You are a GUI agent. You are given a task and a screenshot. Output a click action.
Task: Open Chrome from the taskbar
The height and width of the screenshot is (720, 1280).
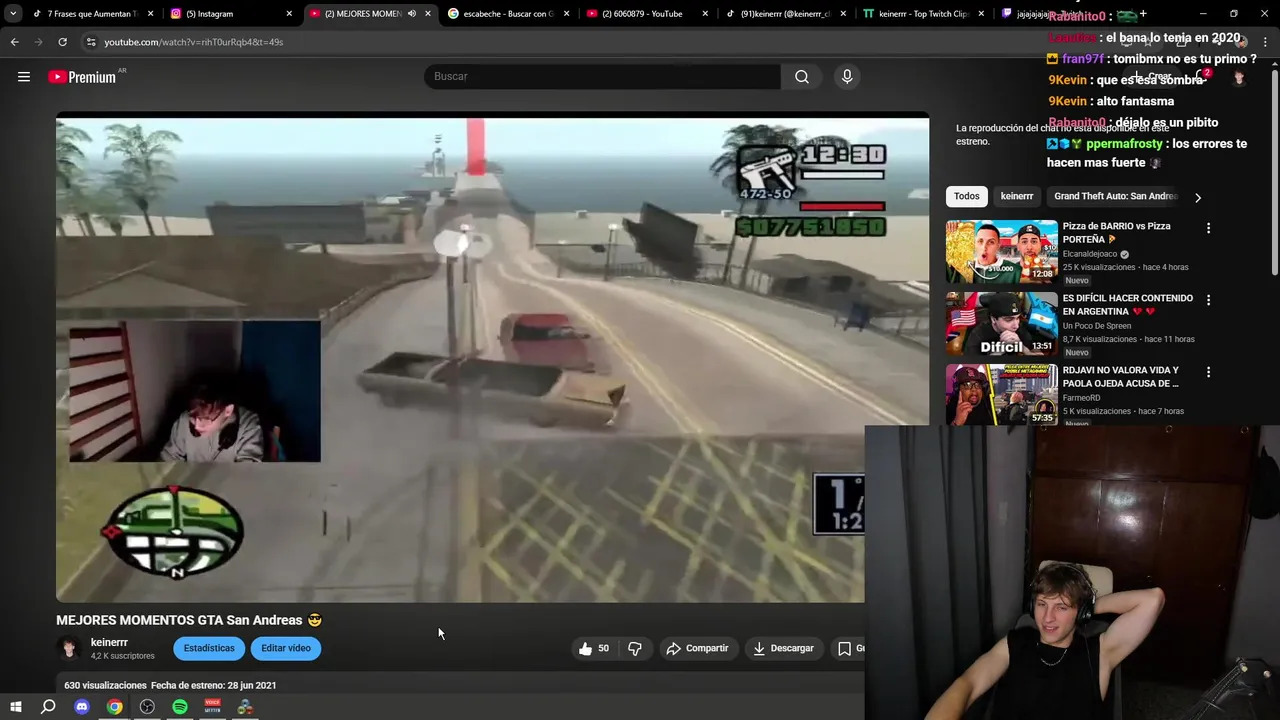115,707
